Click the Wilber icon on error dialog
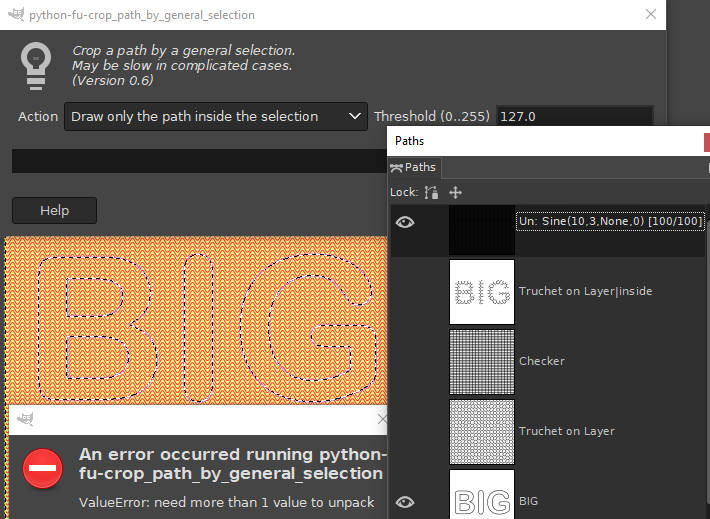The width and height of the screenshot is (710, 519). tap(25, 420)
